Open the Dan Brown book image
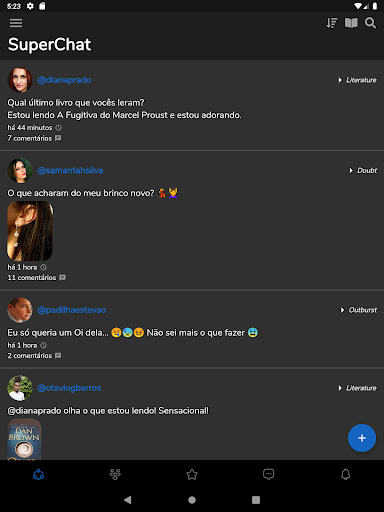 (x=24, y=439)
